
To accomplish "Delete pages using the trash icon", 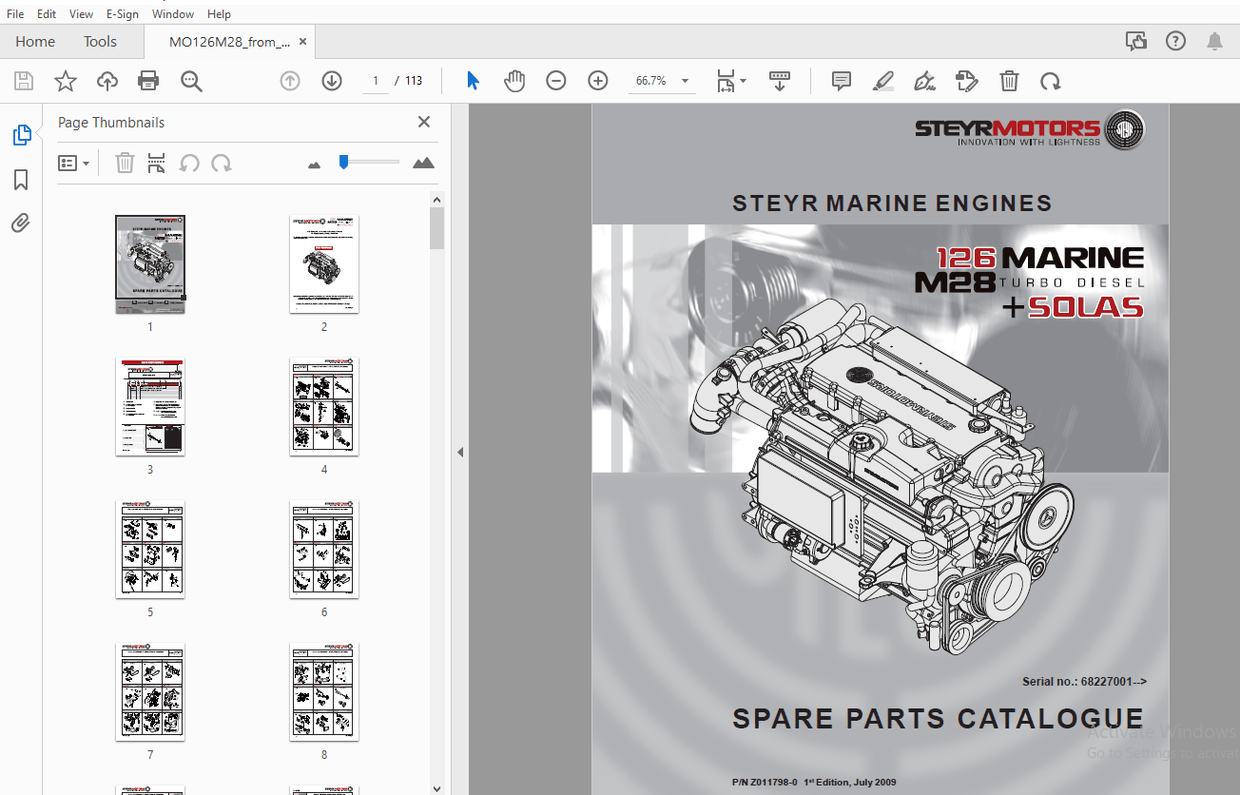I will point(1009,81).
